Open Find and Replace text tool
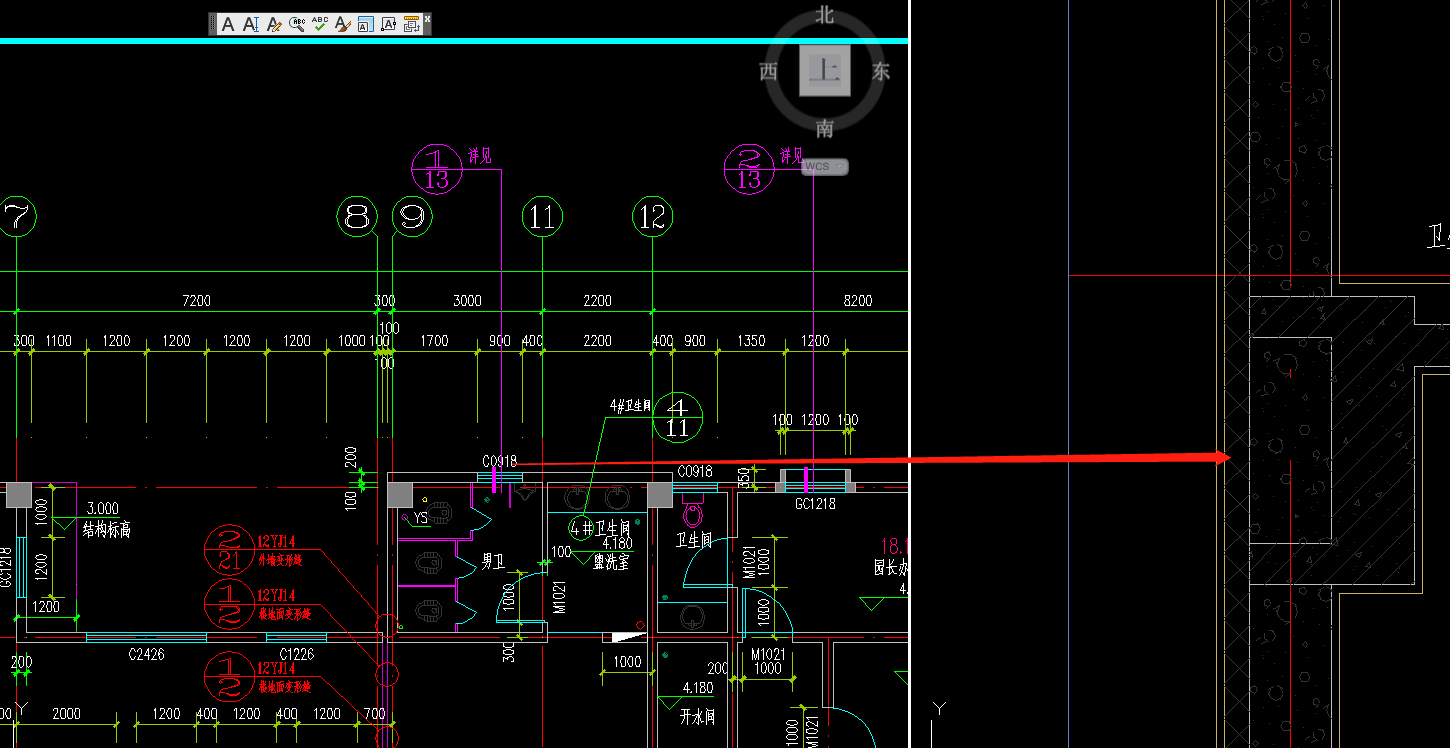1450x748 pixels. (x=297, y=24)
